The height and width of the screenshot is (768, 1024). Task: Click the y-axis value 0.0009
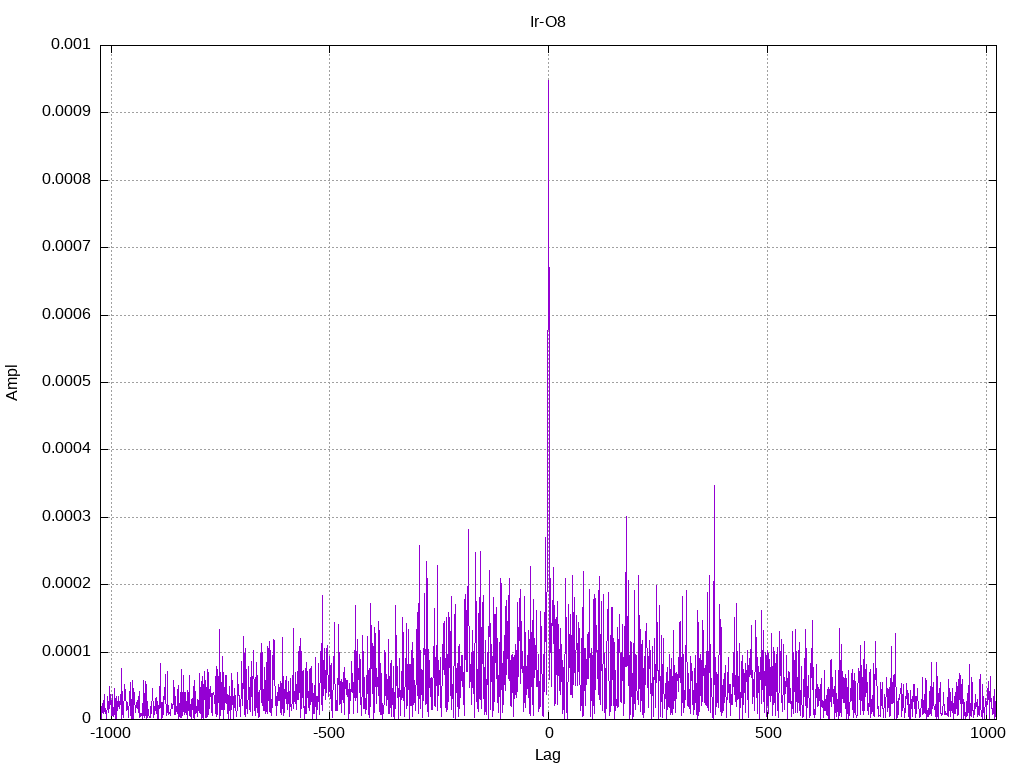tap(66, 111)
